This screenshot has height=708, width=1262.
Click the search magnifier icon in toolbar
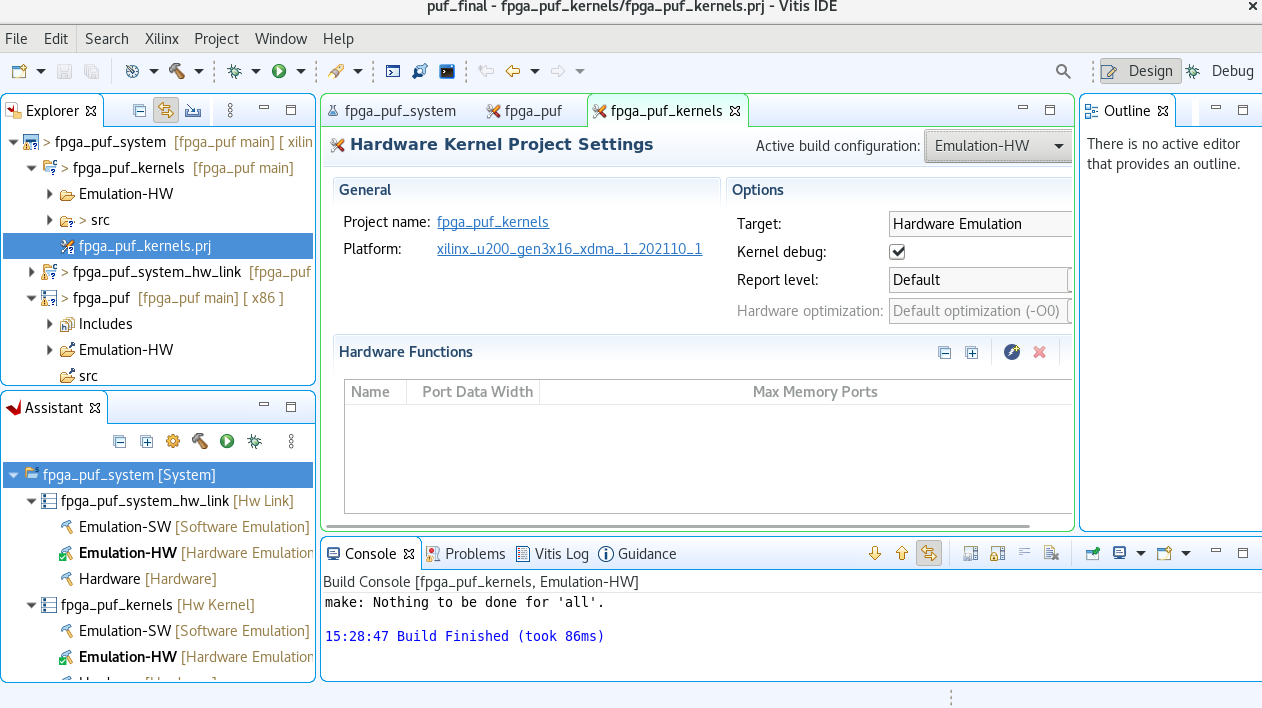coord(1063,71)
